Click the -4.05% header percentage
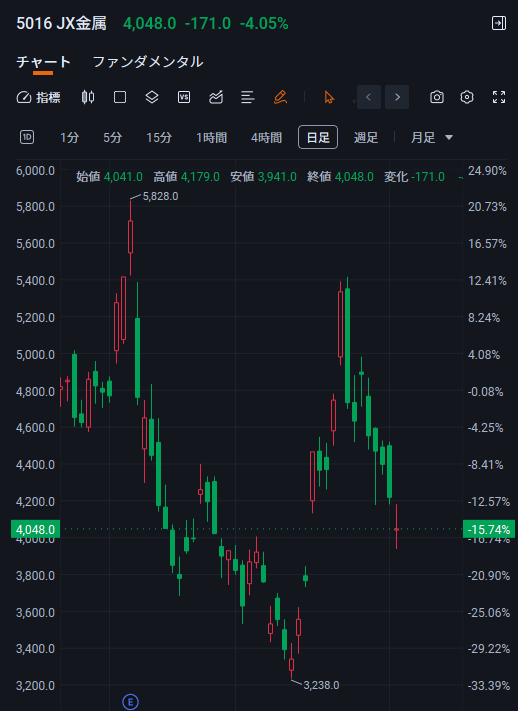 [x=264, y=24]
